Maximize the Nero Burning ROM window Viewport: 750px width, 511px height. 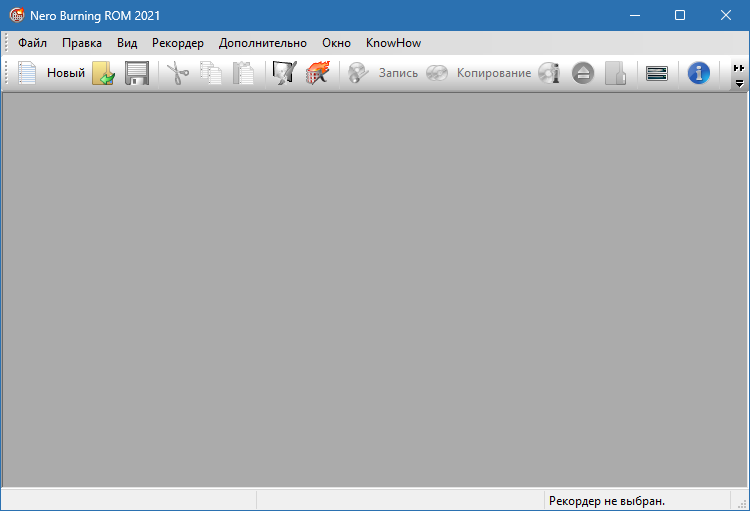pos(680,15)
